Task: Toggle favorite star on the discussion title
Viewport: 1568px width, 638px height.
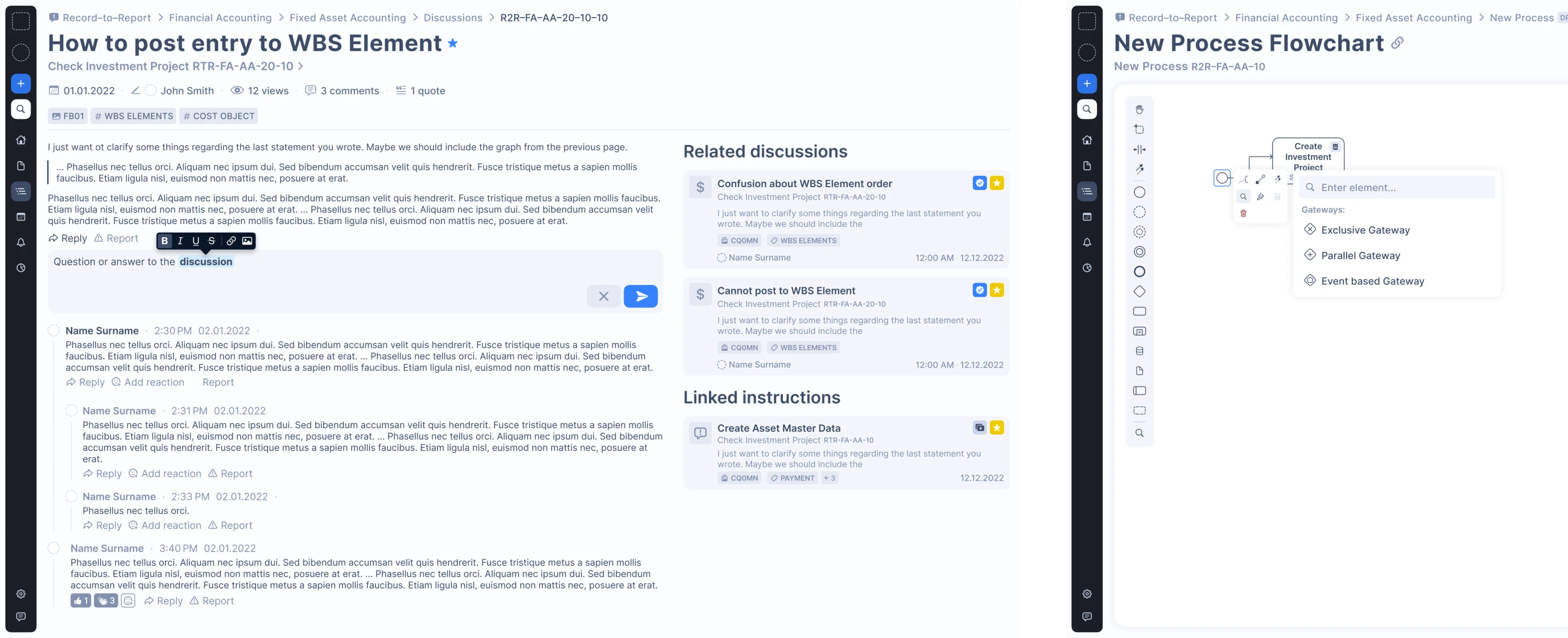Action: 452,43
